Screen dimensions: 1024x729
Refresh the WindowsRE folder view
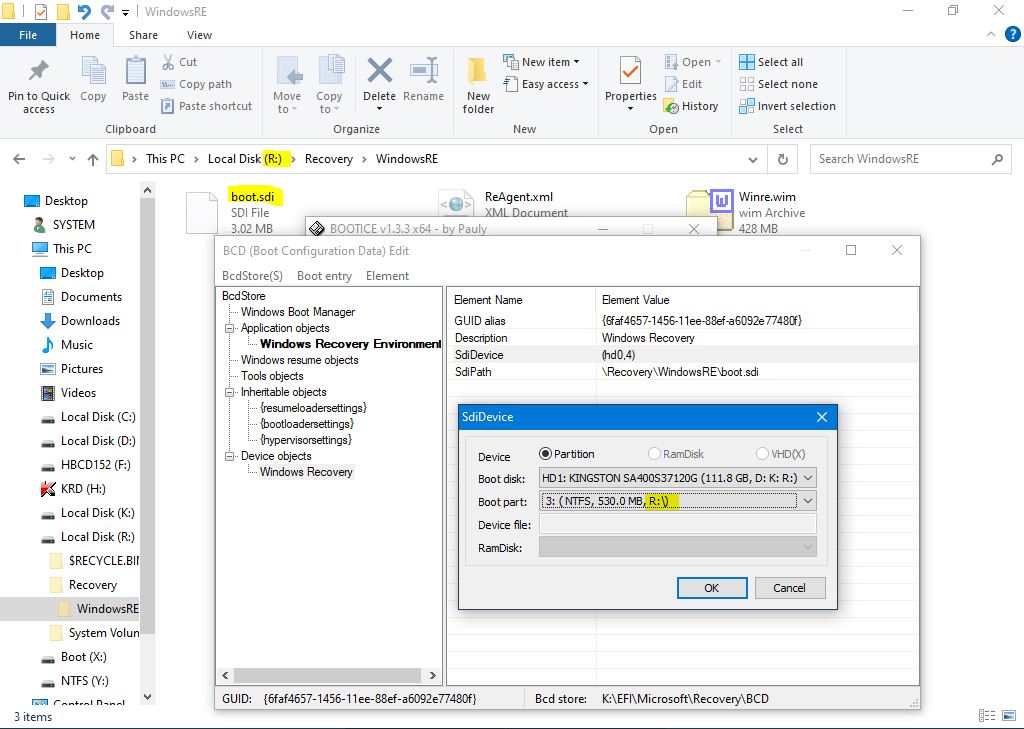(783, 159)
